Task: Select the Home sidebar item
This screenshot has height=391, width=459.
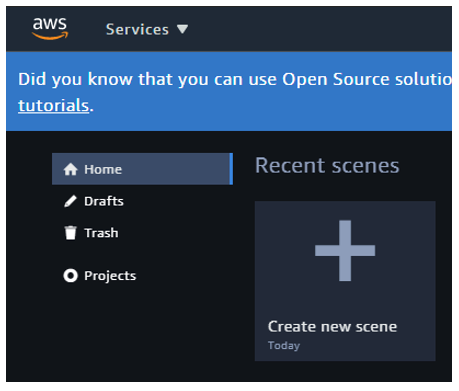Action: click(x=142, y=169)
